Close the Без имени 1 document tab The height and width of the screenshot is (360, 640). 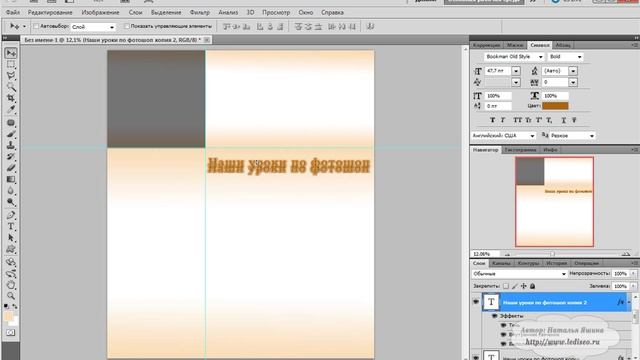[207, 40]
